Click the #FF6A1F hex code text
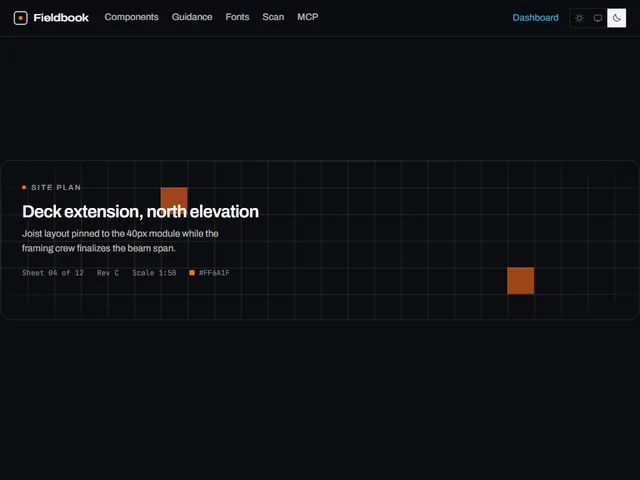 (214, 273)
